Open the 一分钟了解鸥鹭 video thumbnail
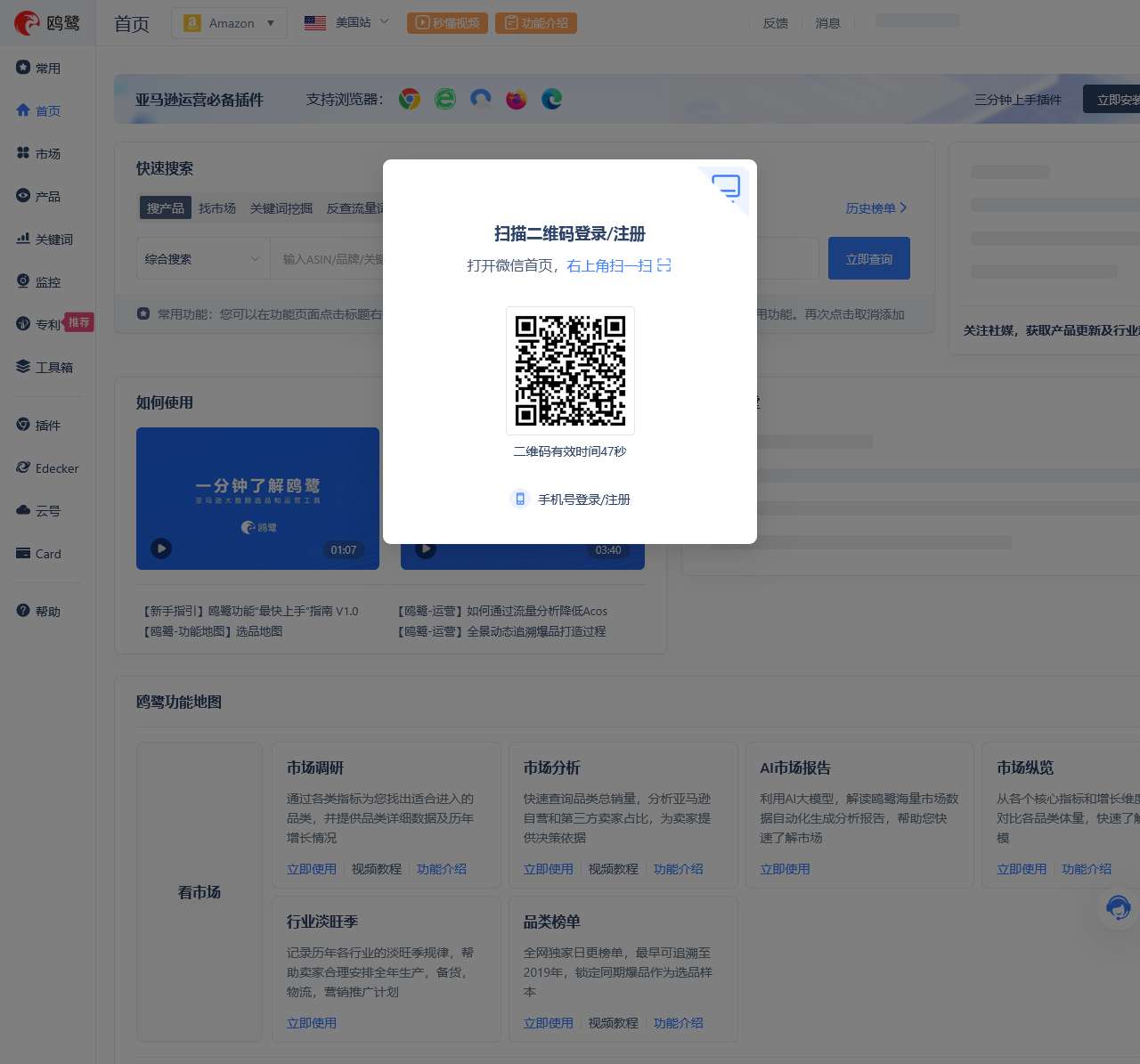 (257, 499)
